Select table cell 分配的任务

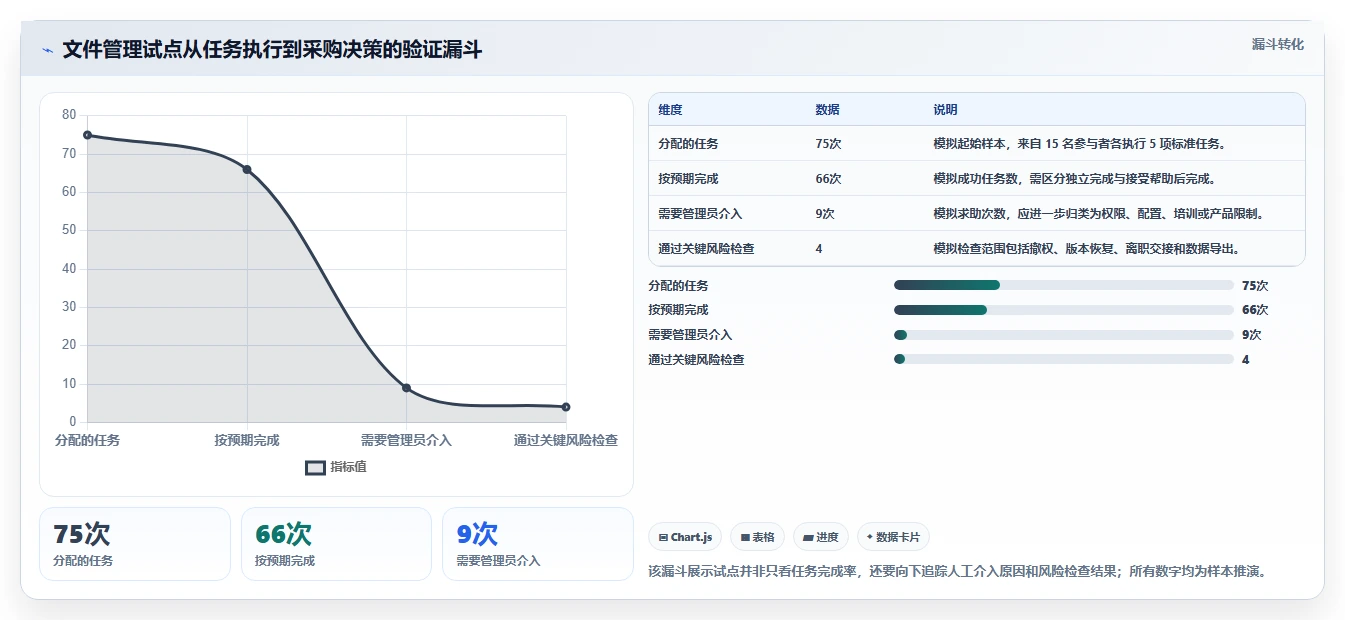[x=688, y=144]
